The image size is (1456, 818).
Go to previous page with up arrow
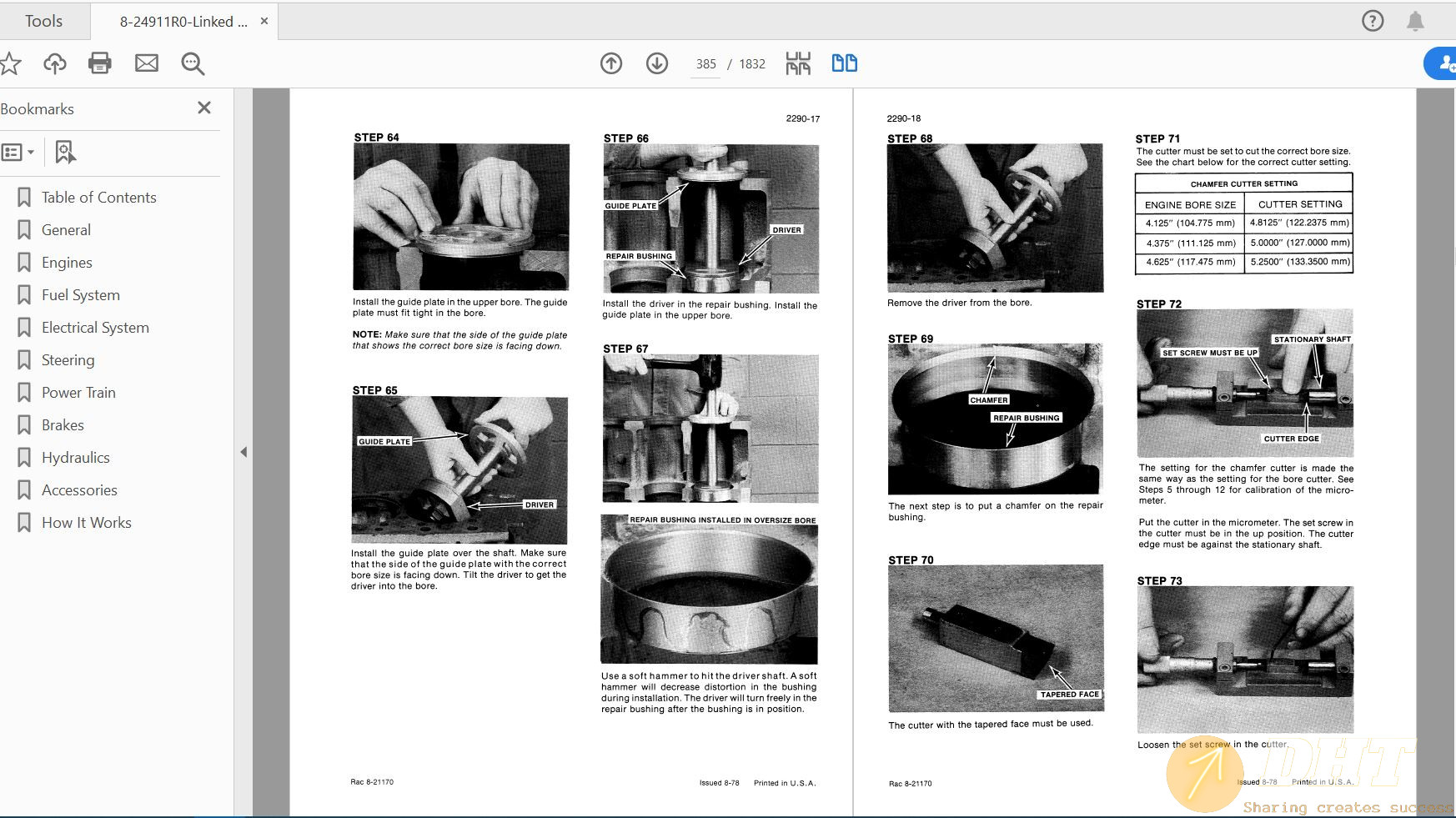611,63
